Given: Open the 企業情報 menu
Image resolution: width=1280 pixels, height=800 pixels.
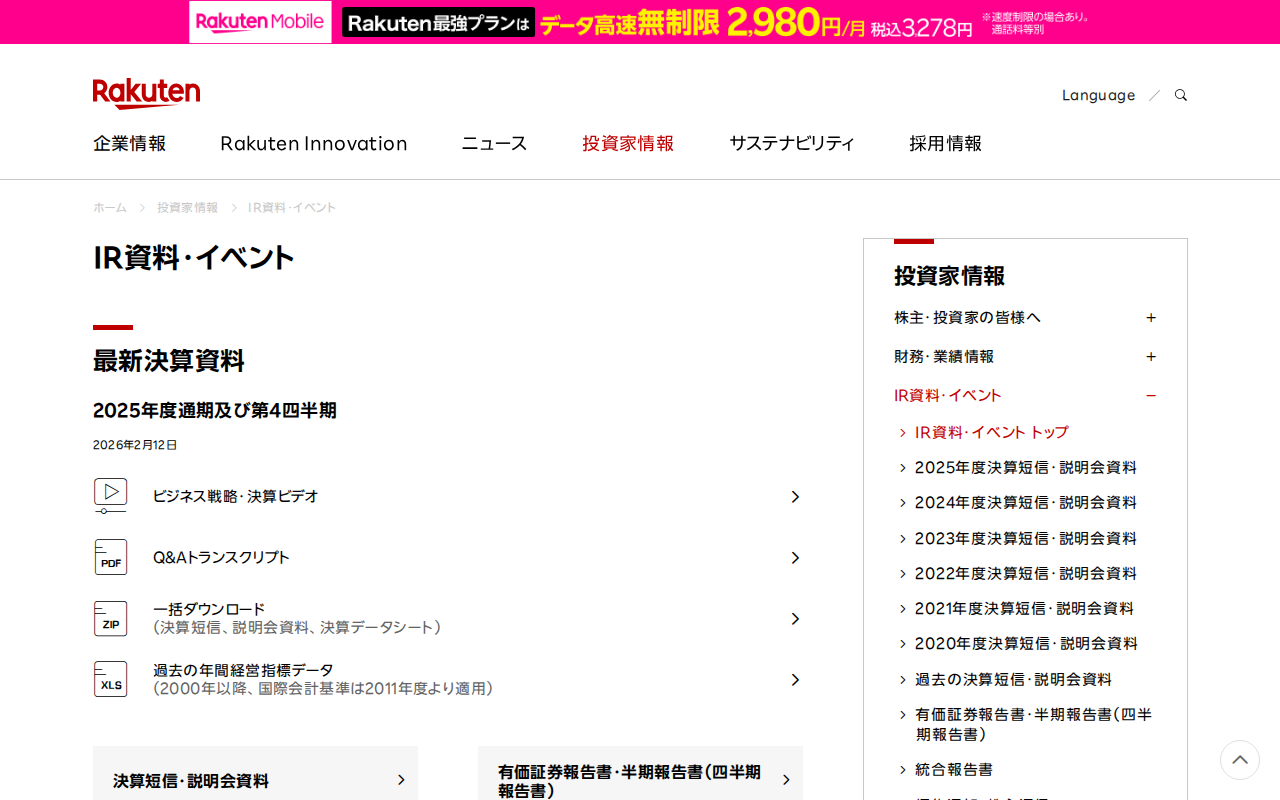Looking at the screenshot, I should tap(130, 143).
